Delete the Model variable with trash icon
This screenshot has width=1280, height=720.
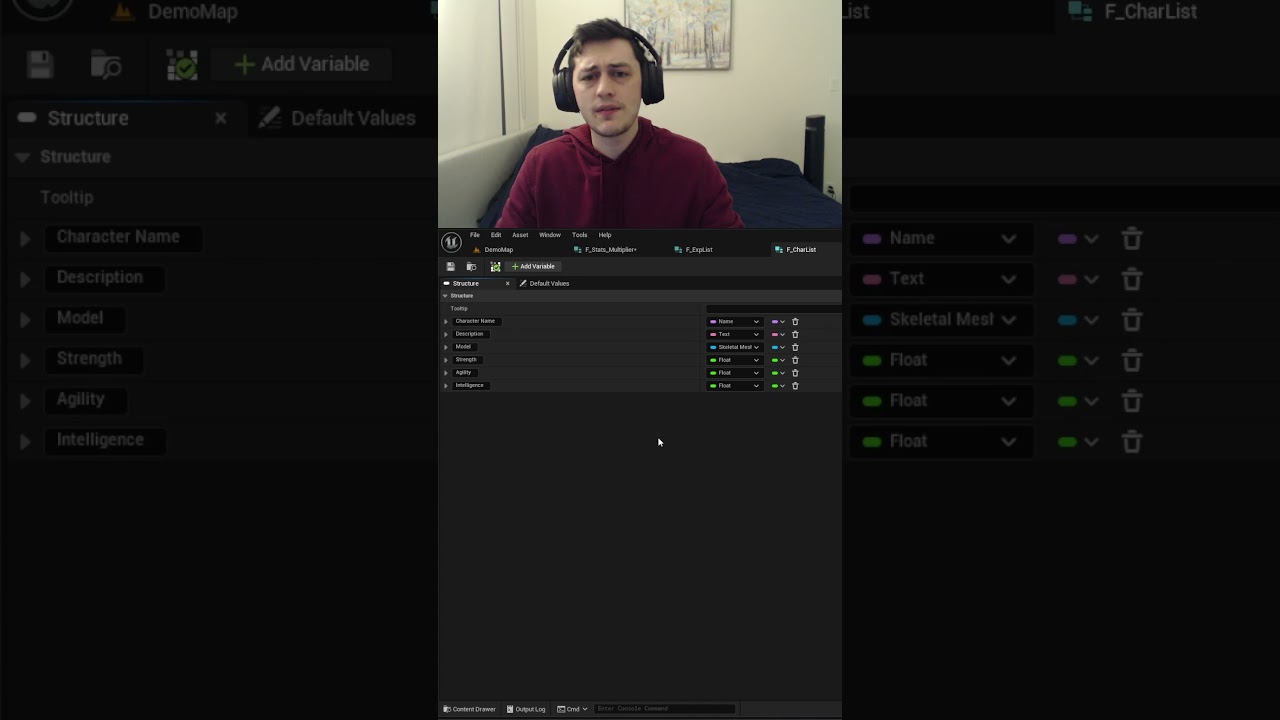(795, 348)
